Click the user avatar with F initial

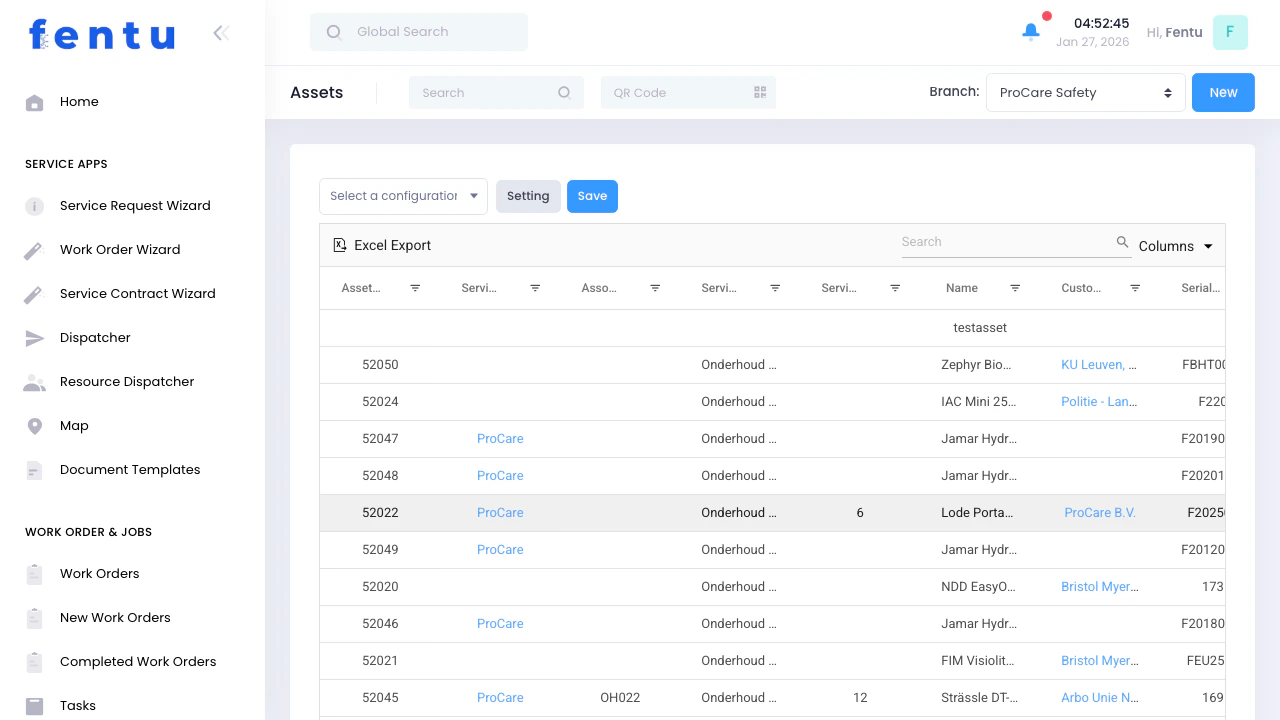pos(1230,32)
